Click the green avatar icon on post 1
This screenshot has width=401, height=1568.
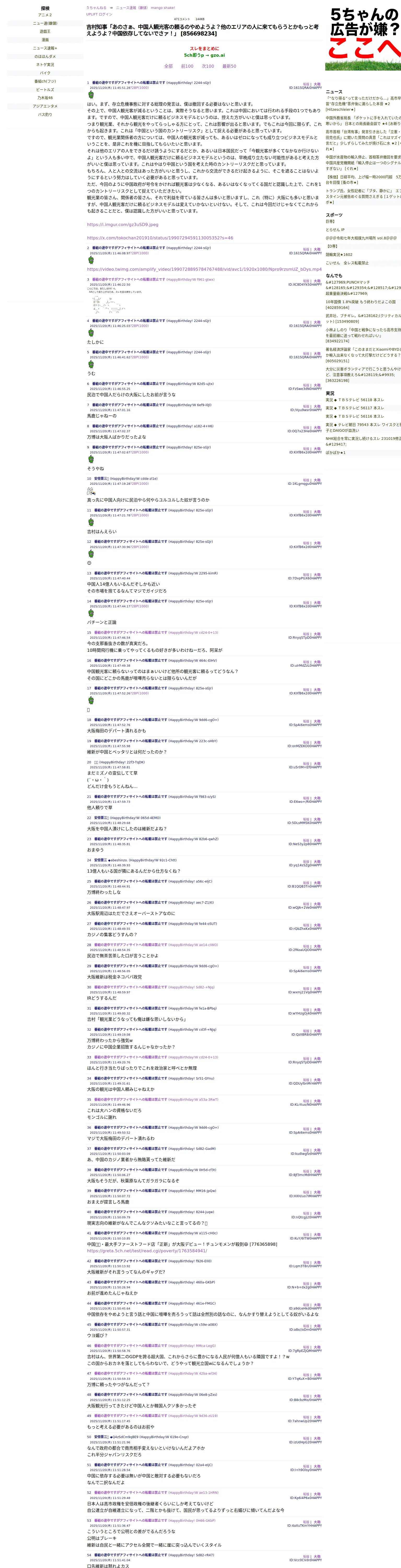(91, 95)
